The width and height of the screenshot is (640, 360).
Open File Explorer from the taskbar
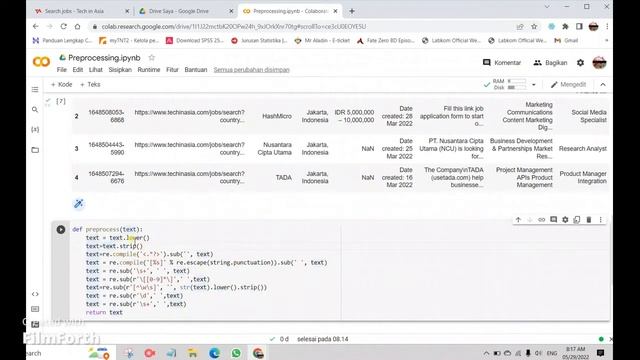[x=193, y=353]
